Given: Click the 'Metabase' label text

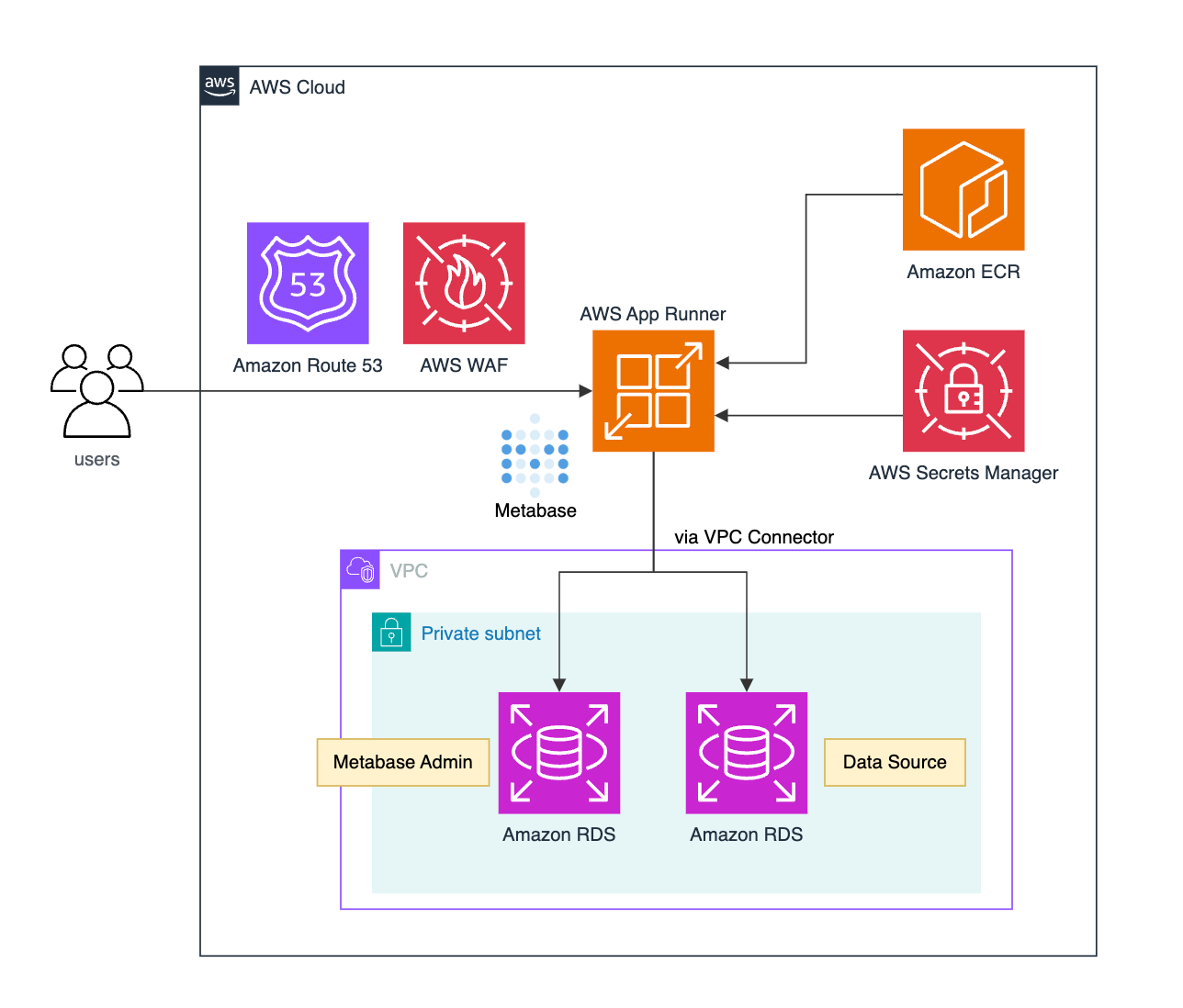Looking at the screenshot, I should pyautogui.click(x=535, y=510).
